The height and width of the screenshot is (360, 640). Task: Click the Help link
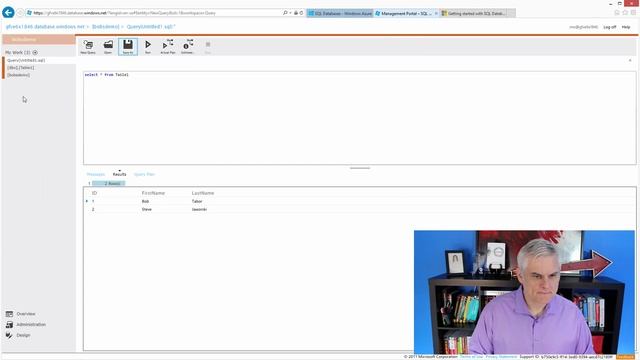tap(626, 27)
